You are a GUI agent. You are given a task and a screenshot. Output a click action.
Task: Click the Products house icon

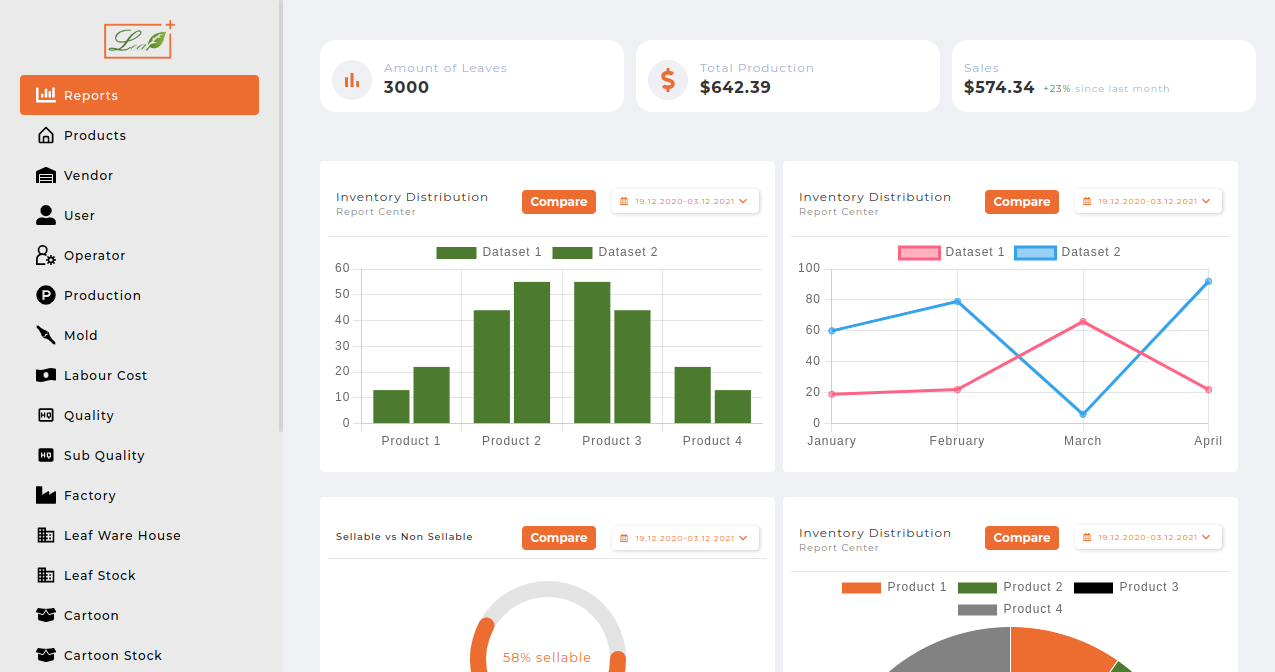point(46,136)
